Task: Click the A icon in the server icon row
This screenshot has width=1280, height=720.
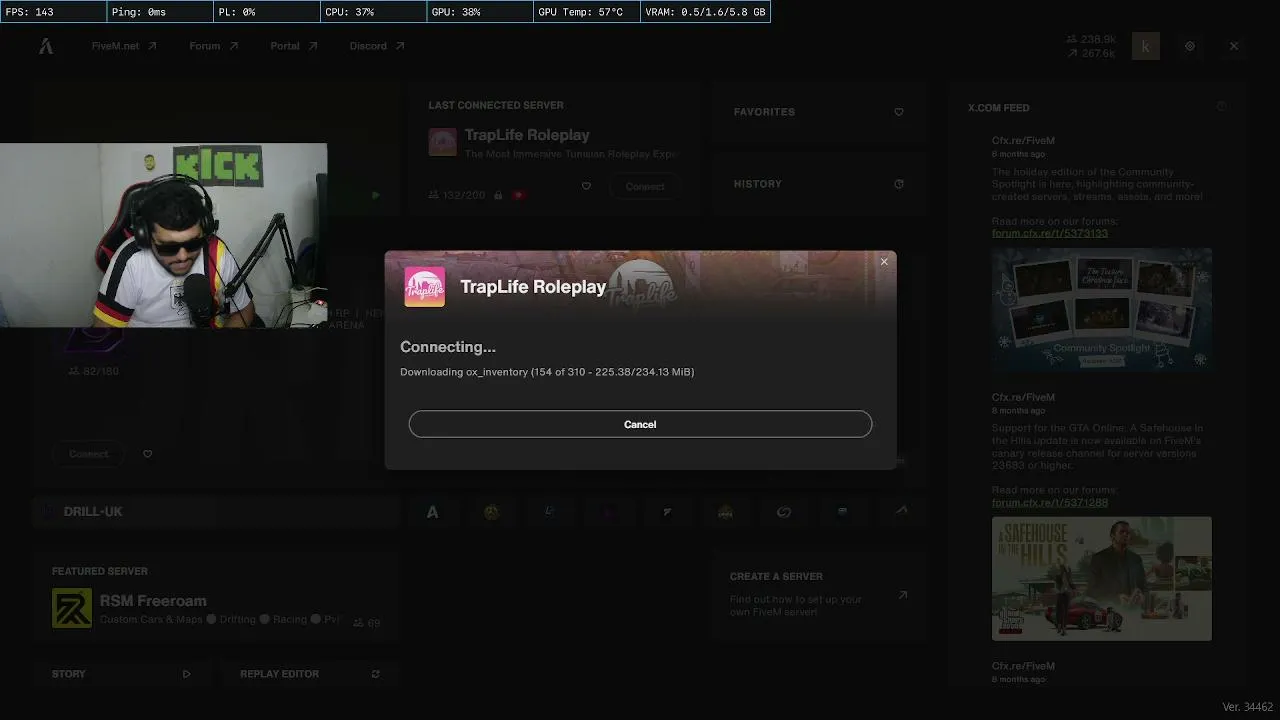Action: click(x=433, y=512)
